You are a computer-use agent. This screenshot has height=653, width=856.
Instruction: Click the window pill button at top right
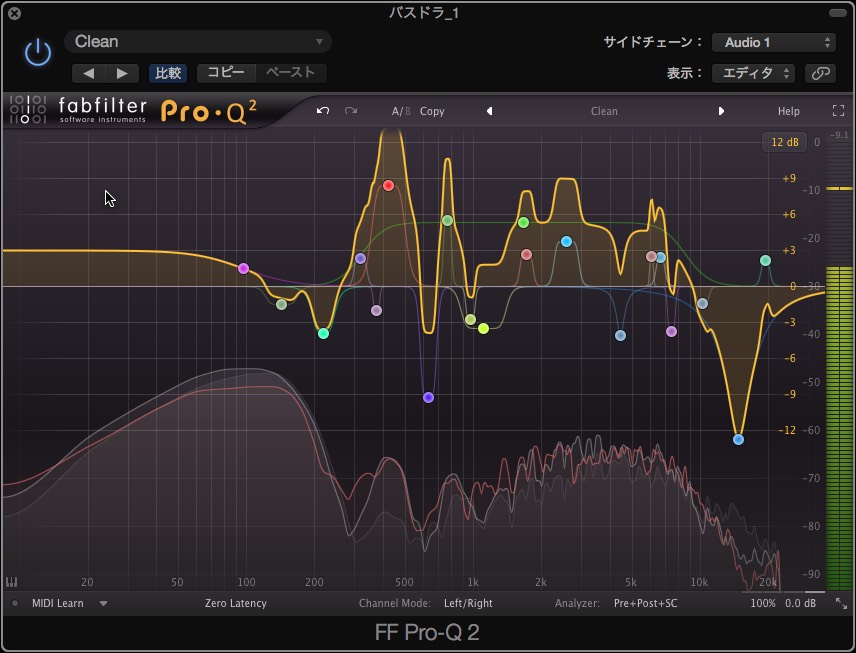click(837, 13)
